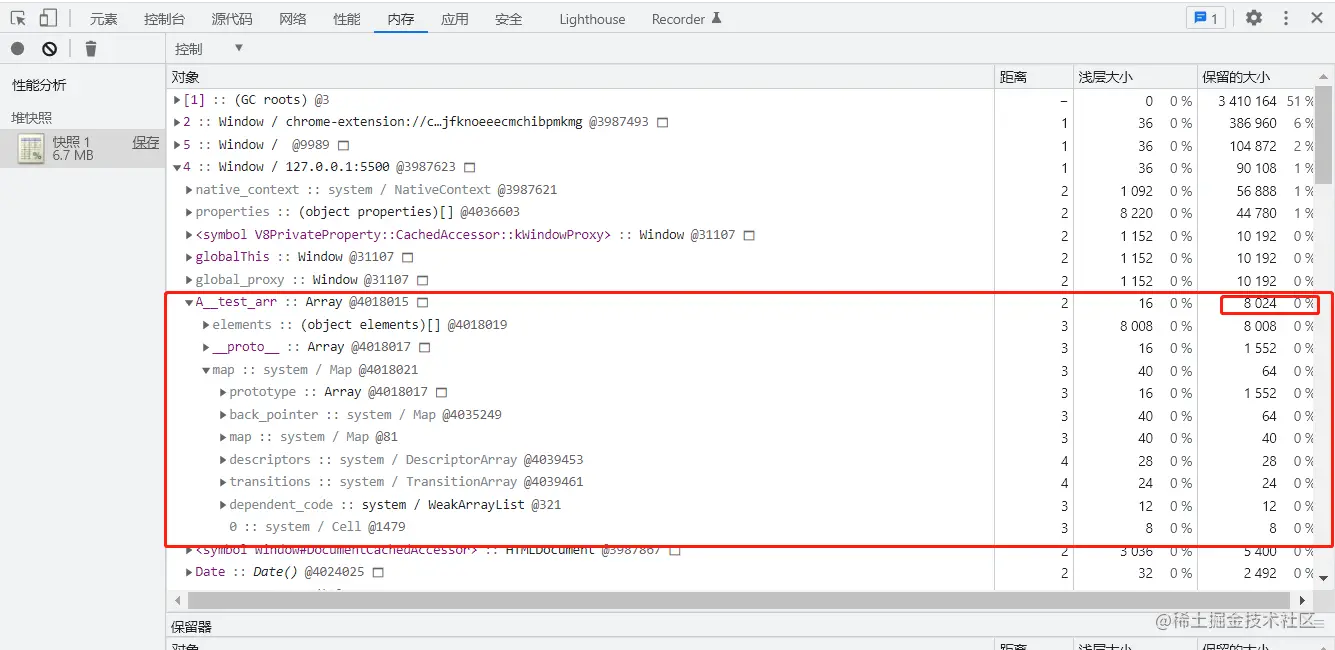Screen dimensions: 1335x650
Task: Click the inspect element selector icon
Action: [x=18, y=18]
